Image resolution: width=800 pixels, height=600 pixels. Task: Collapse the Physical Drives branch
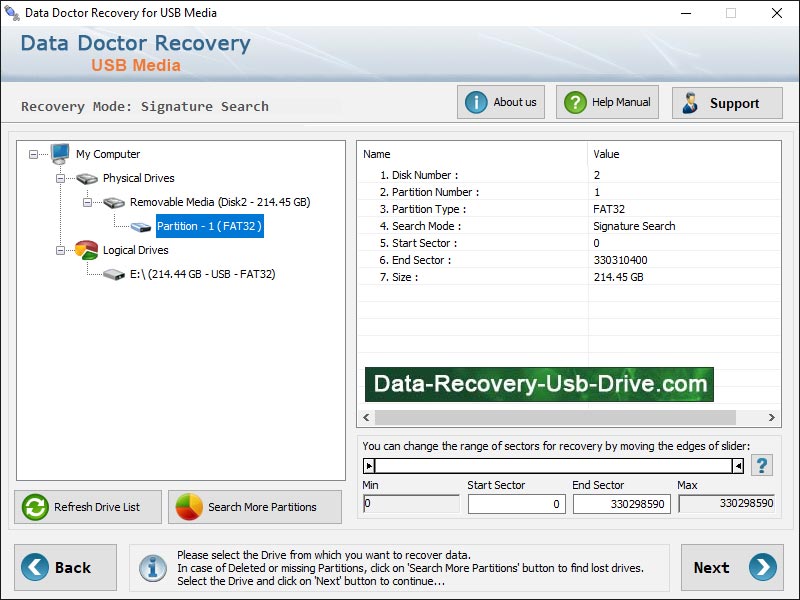pyautogui.click(x=61, y=178)
